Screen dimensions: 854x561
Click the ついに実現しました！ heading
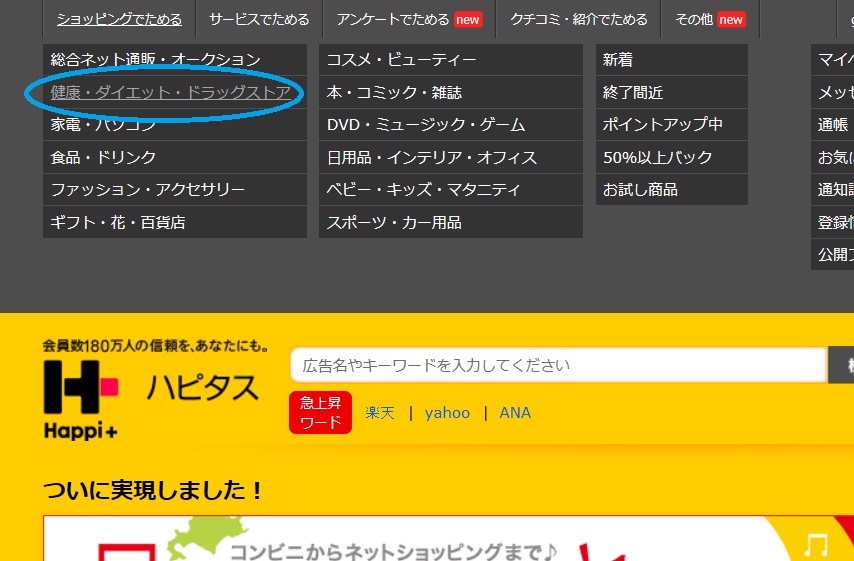pyautogui.click(x=153, y=490)
